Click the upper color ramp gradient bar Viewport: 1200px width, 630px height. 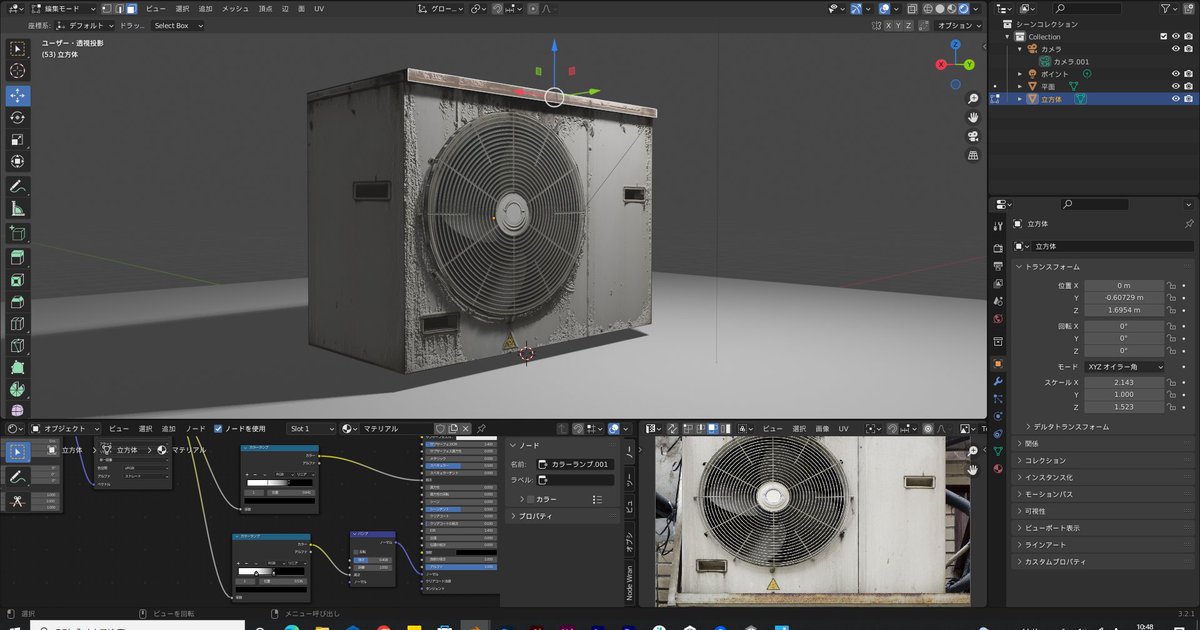coord(279,483)
